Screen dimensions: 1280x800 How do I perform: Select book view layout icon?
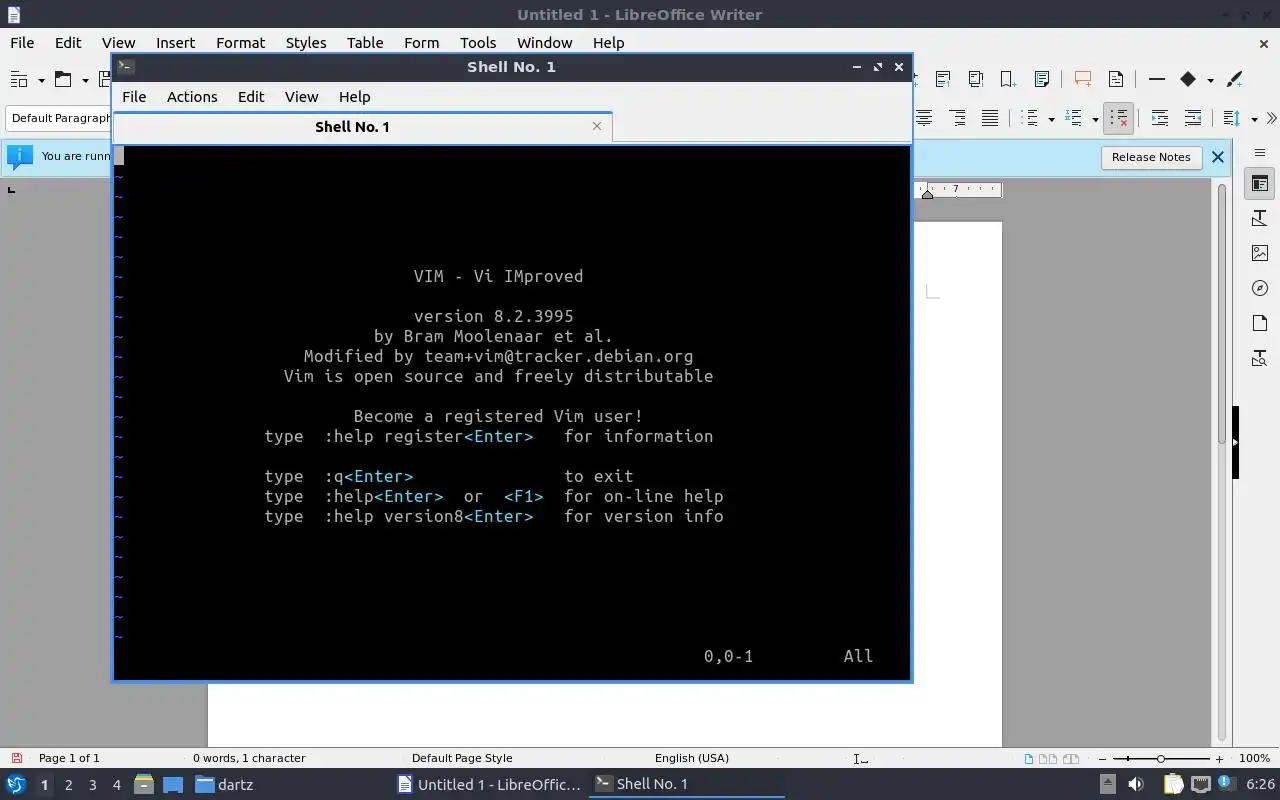(1071, 759)
